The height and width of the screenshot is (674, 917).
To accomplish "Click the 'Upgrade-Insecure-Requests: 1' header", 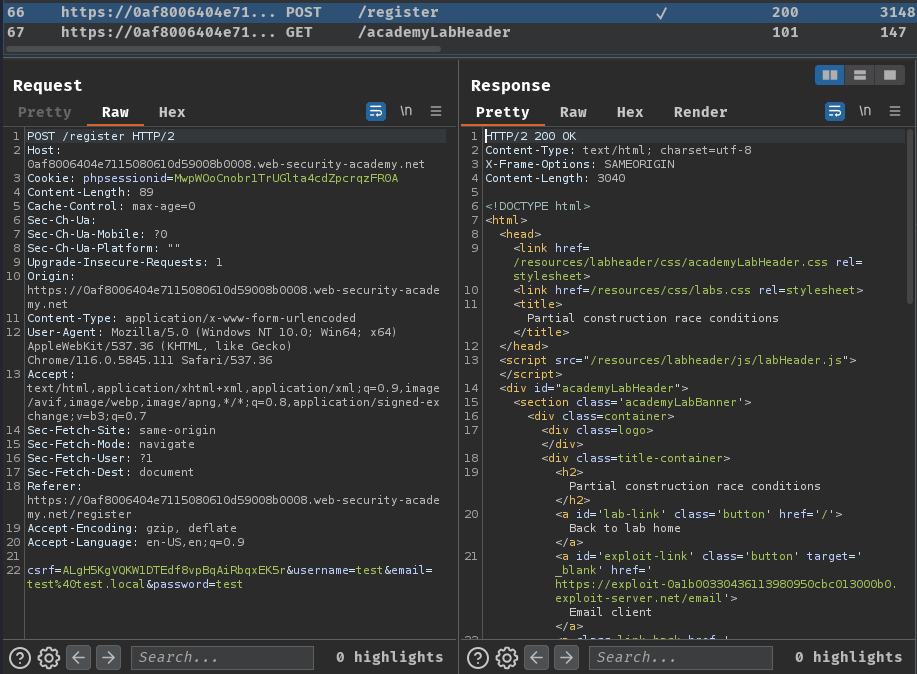I will [125, 262].
